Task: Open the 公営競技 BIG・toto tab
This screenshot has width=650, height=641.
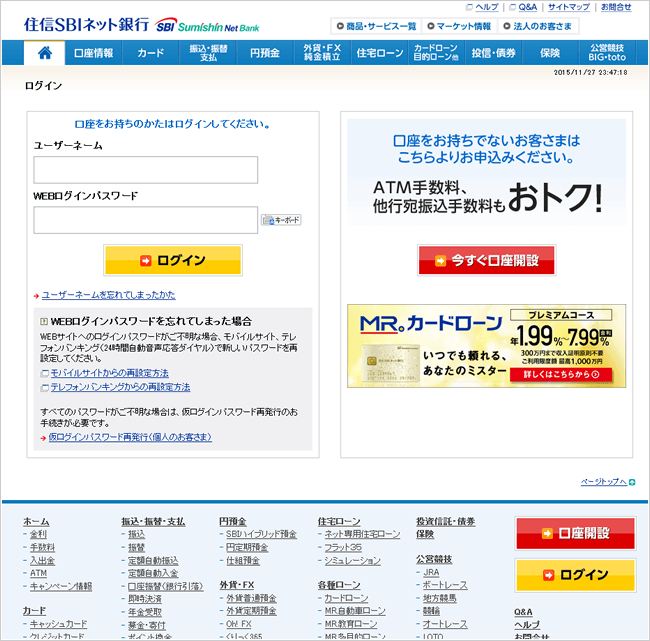Action: (x=607, y=53)
